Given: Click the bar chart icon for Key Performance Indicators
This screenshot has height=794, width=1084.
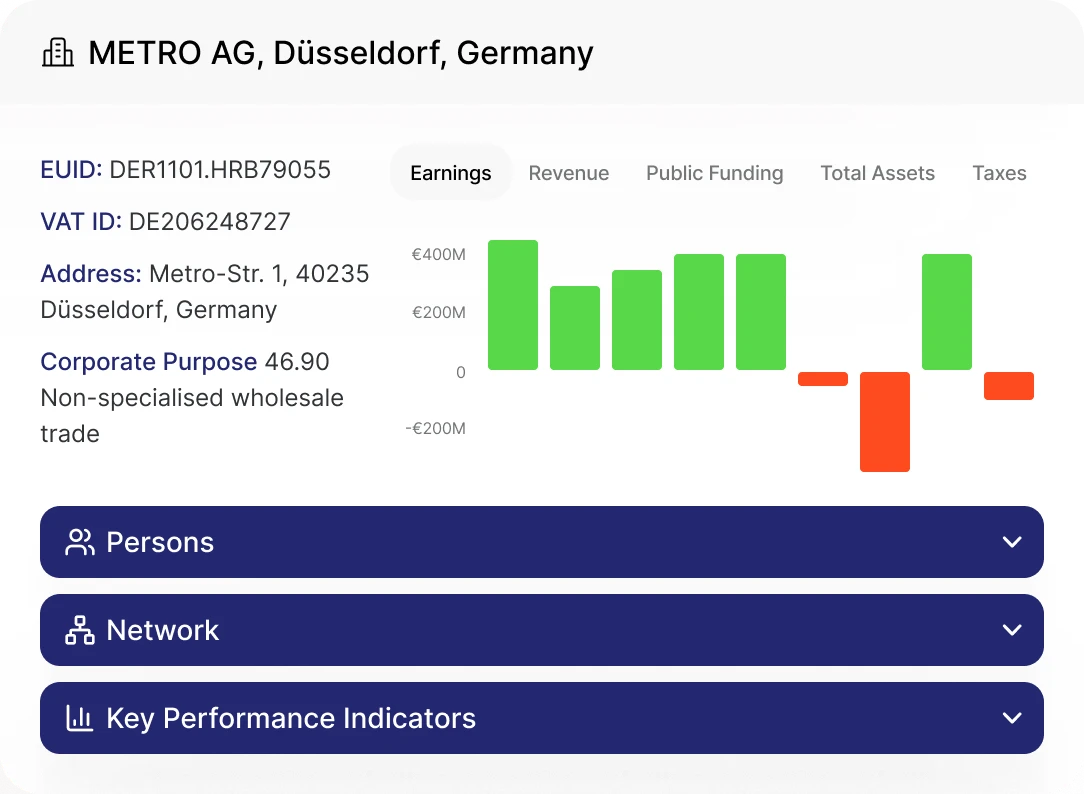Looking at the screenshot, I should 79,718.
